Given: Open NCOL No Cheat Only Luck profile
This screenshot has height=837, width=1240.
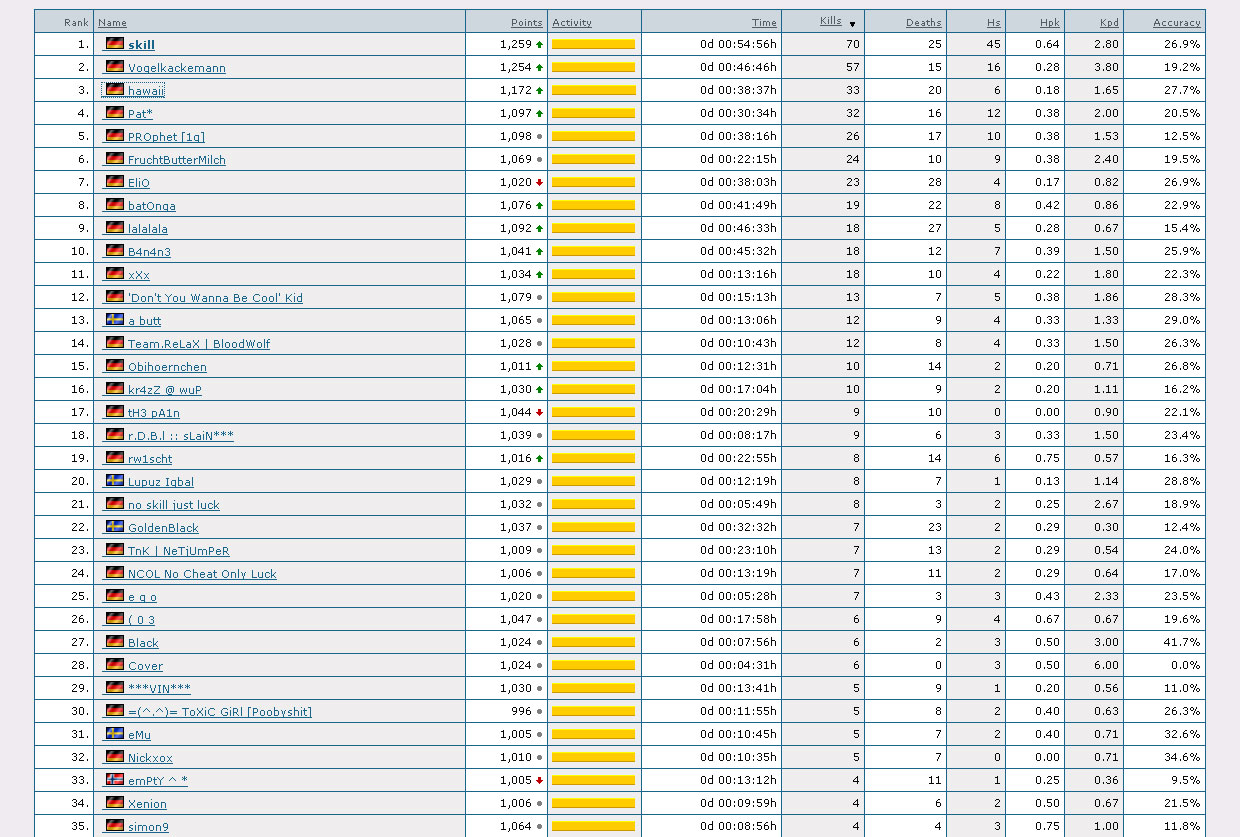Looking at the screenshot, I should tap(202, 574).
